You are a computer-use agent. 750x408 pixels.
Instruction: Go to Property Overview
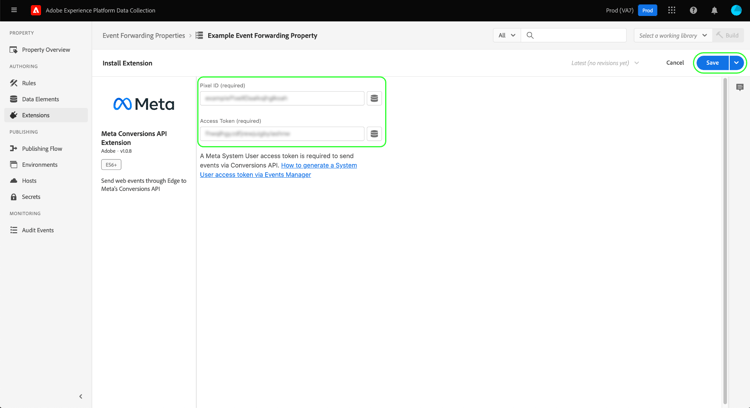(46, 50)
